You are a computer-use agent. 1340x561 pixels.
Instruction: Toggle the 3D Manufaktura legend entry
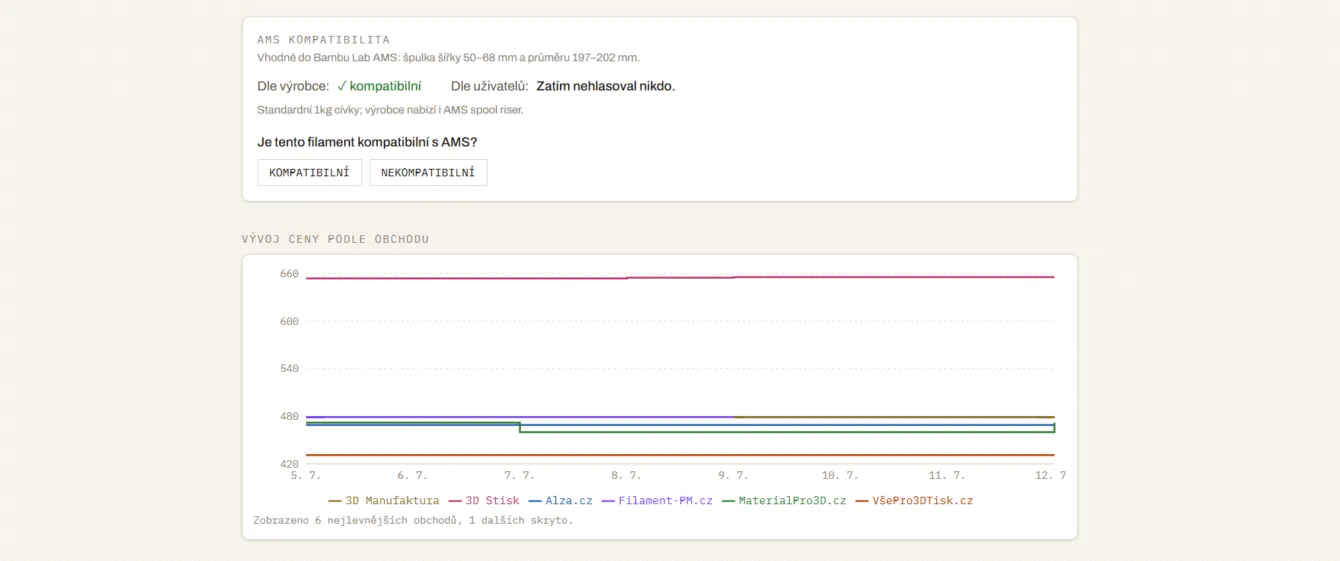point(384,501)
